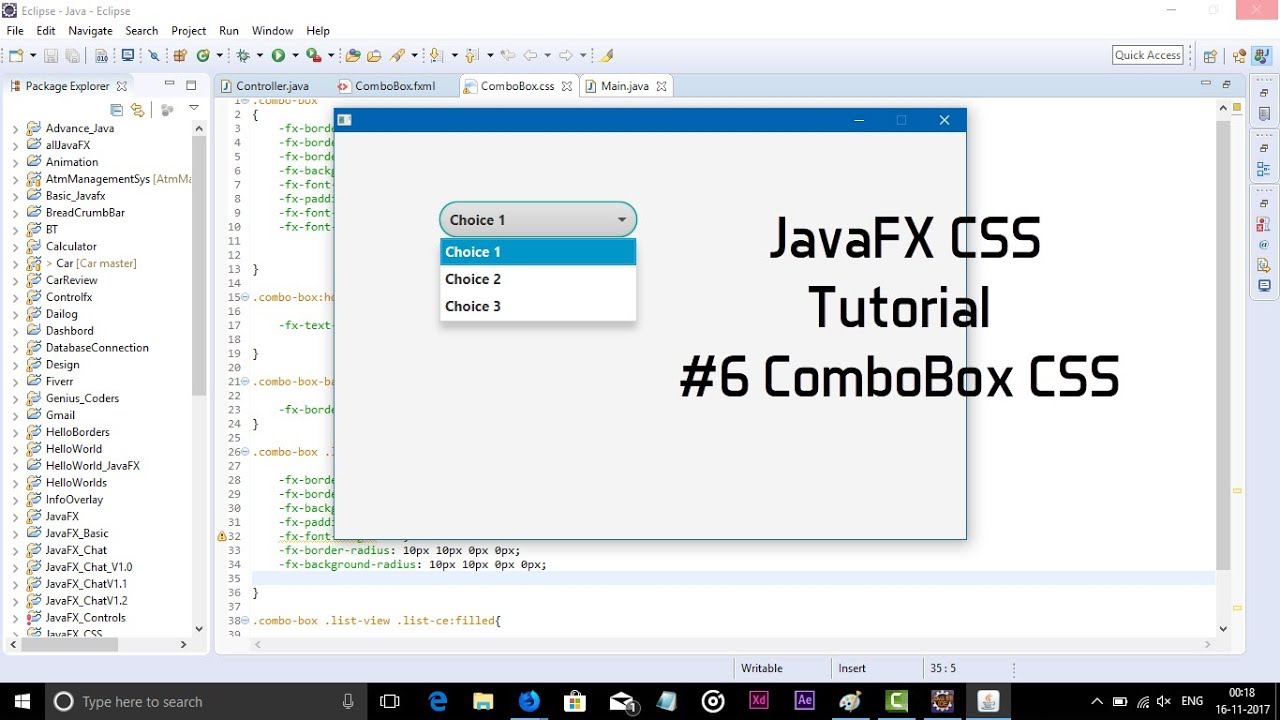Click the Forward navigation arrow icon
Screen dimensions: 1280x720
click(x=565, y=56)
